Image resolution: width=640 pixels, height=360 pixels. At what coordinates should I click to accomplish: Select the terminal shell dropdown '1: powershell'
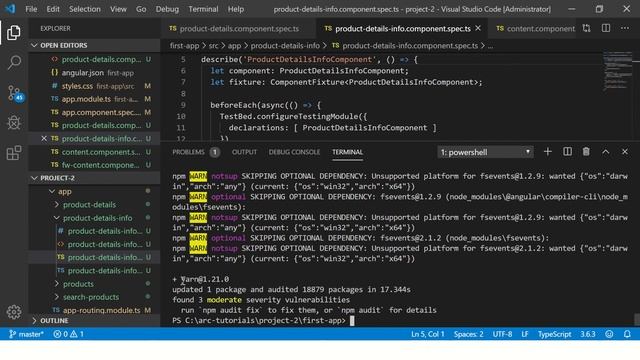(x=485, y=152)
